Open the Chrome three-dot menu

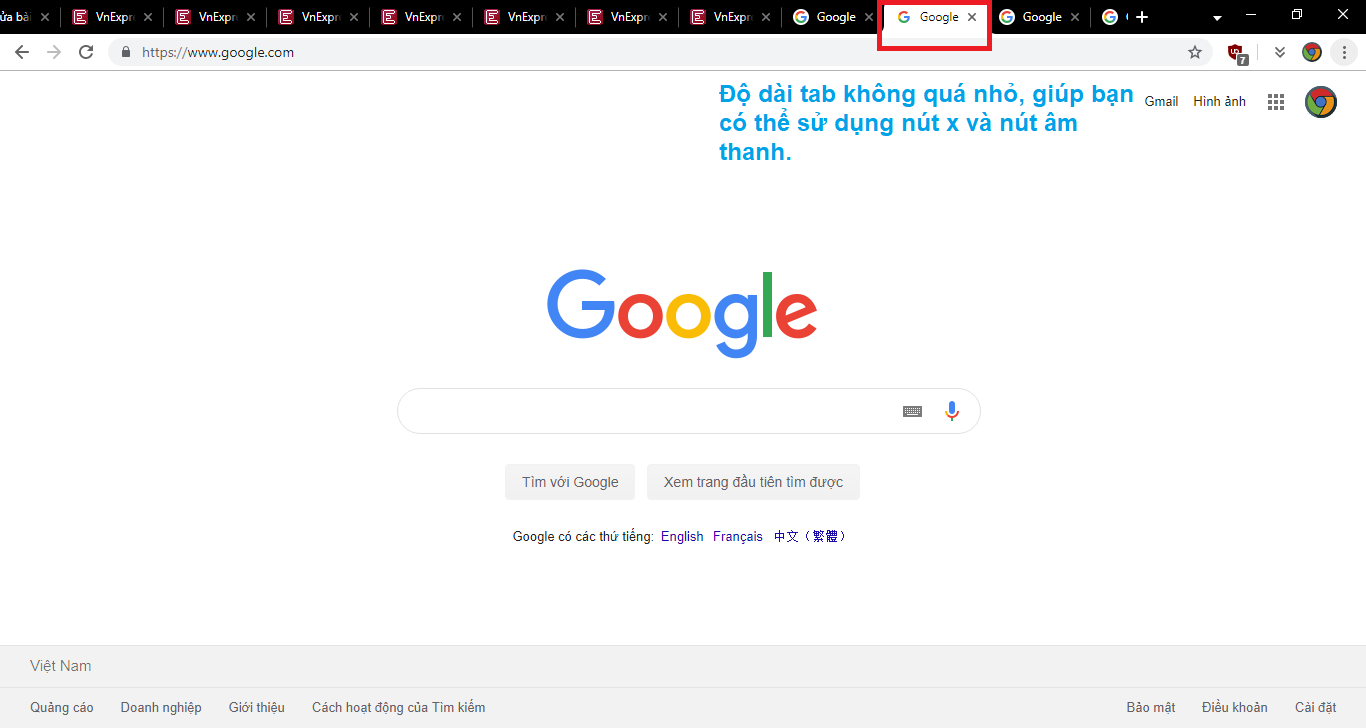pos(1344,52)
